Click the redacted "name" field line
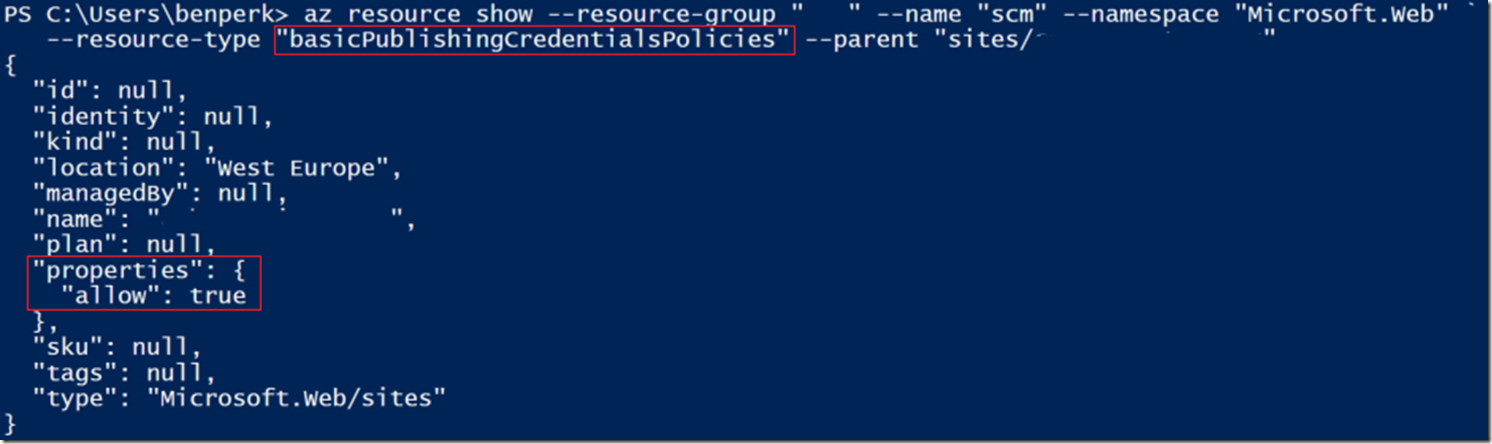Image resolution: width=1492 pixels, height=444 pixels. [224, 219]
